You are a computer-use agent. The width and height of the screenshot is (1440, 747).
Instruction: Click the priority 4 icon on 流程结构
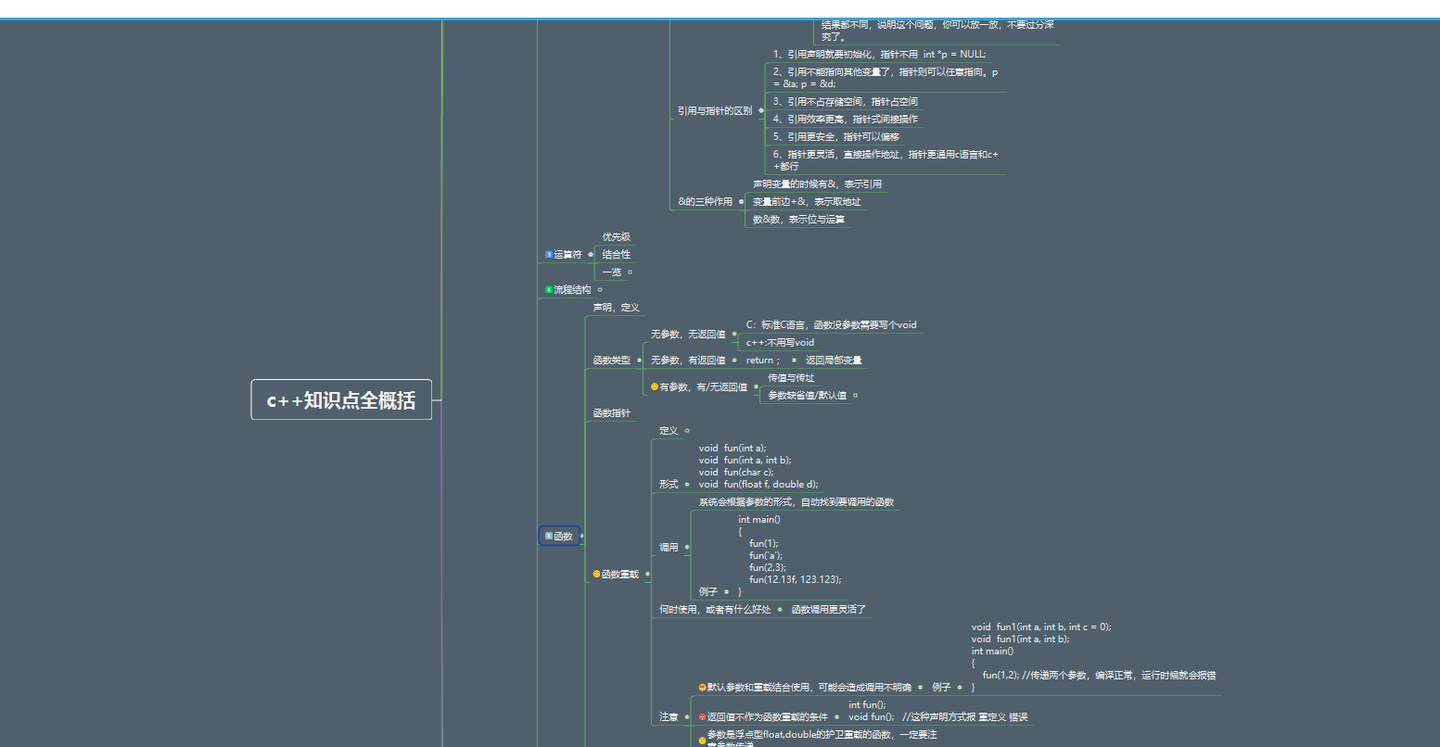549,290
